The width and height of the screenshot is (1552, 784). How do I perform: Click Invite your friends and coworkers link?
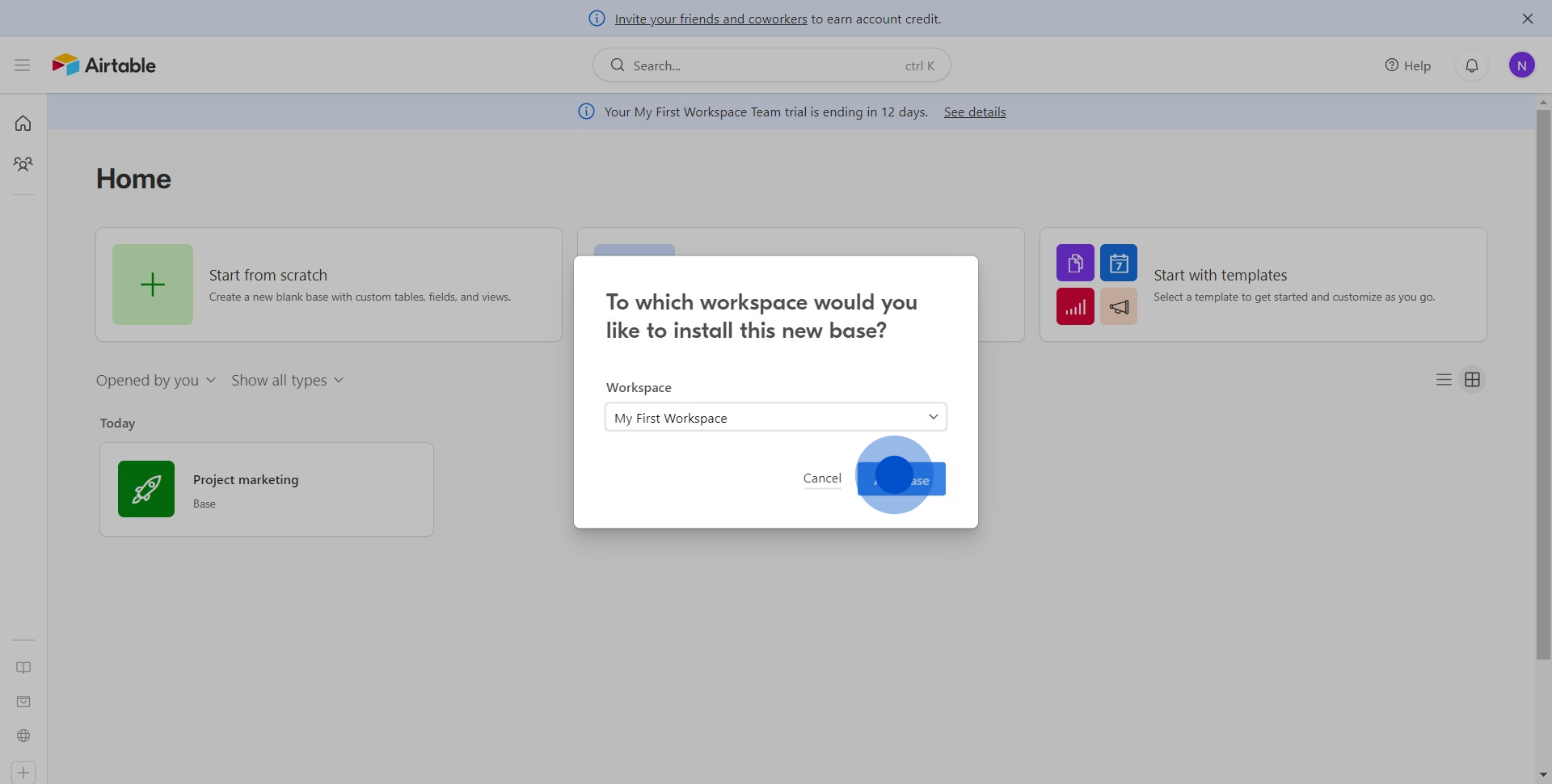(x=711, y=19)
